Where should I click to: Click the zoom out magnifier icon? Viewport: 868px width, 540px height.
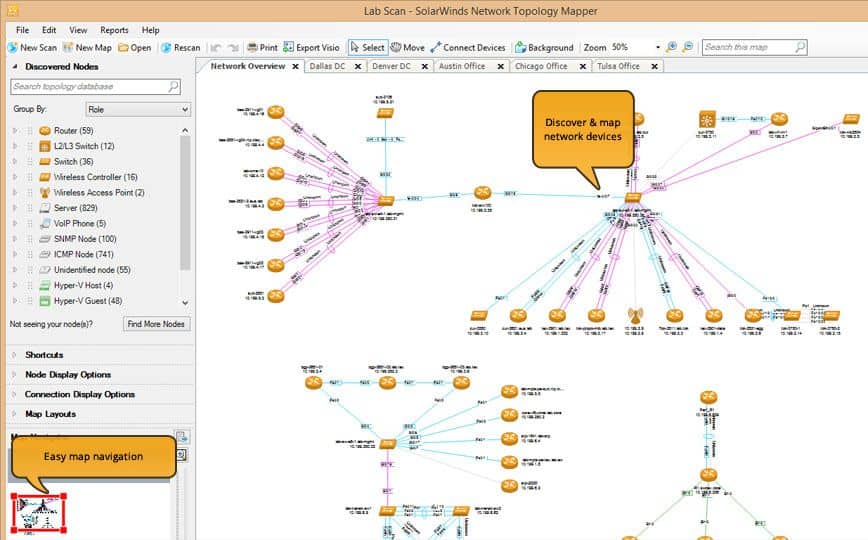[687, 47]
